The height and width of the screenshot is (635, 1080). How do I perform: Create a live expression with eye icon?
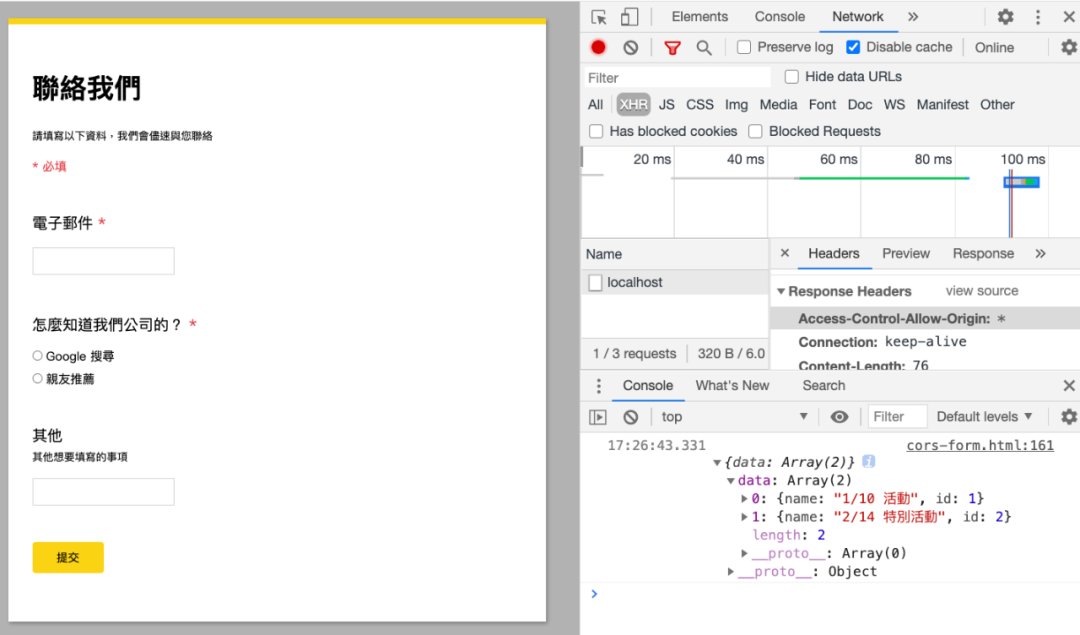click(x=839, y=417)
